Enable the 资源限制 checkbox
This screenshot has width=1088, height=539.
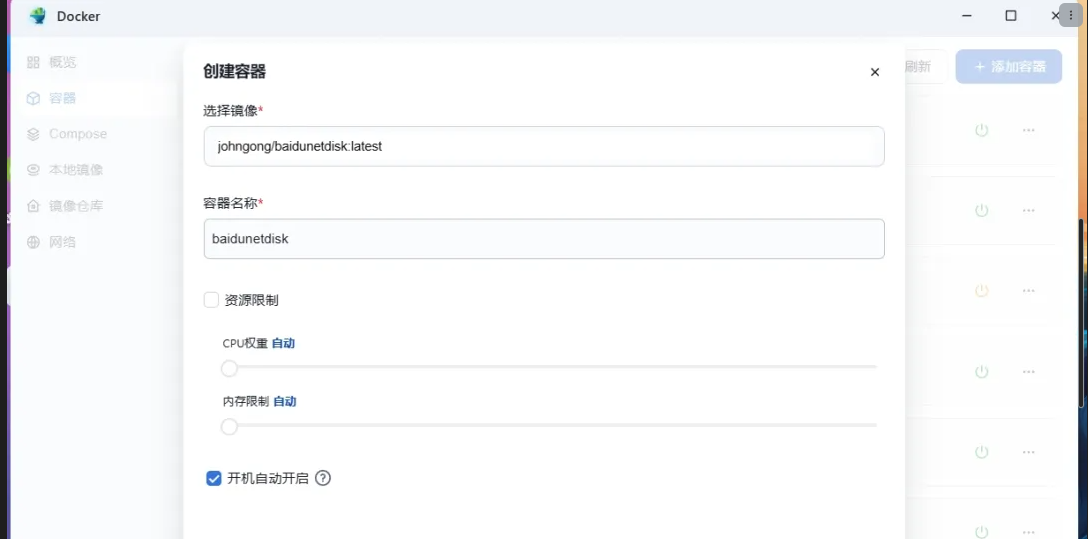tap(212, 300)
